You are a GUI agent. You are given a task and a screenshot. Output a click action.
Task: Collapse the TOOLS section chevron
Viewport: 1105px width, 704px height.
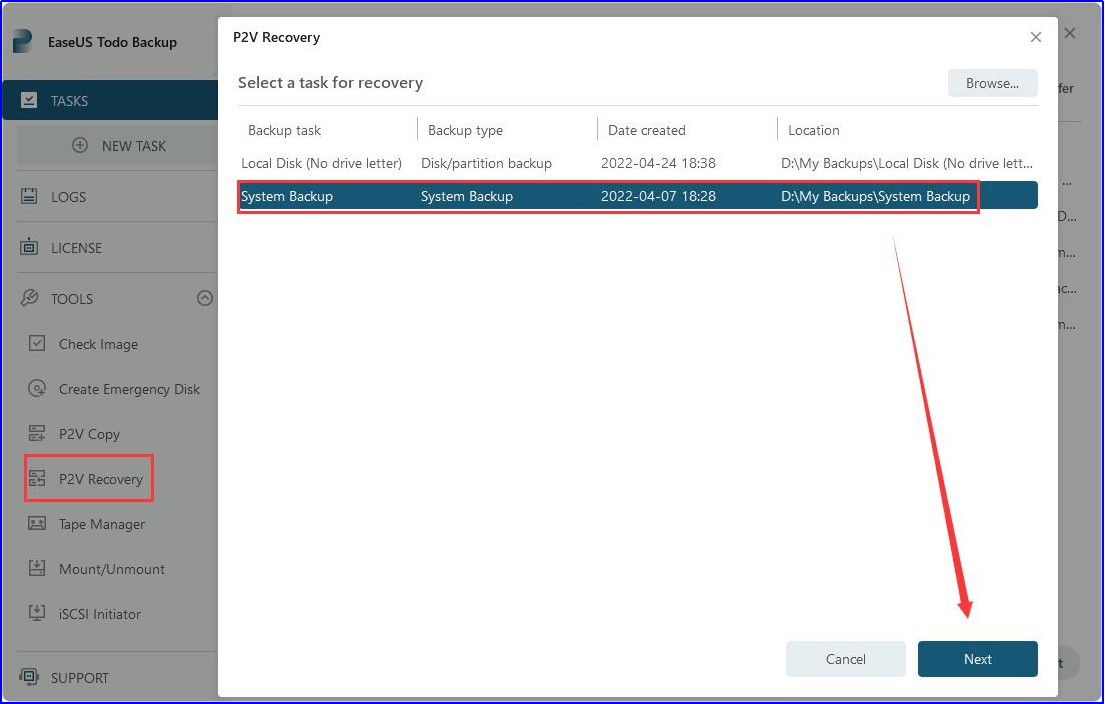tap(204, 298)
